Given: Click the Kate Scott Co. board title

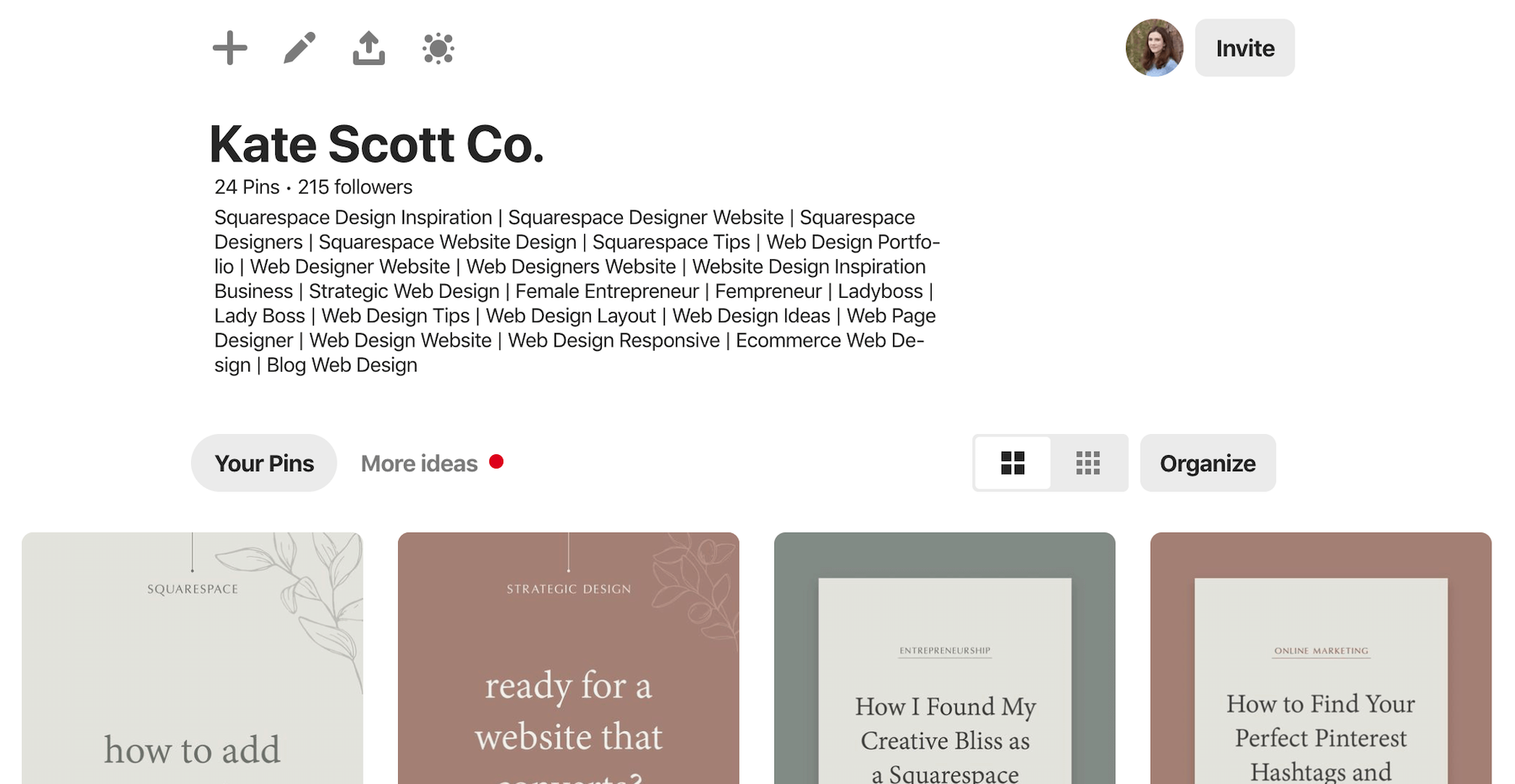Looking at the screenshot, I should tap(376, 144).
